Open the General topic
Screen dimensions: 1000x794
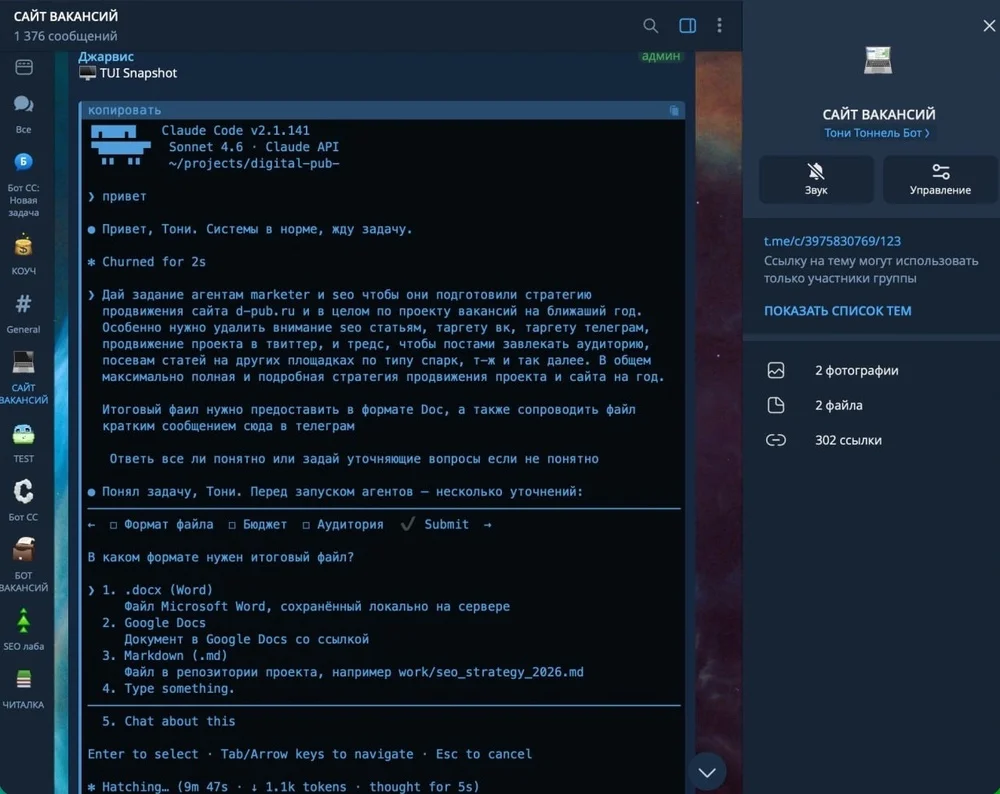click(24, 313)
